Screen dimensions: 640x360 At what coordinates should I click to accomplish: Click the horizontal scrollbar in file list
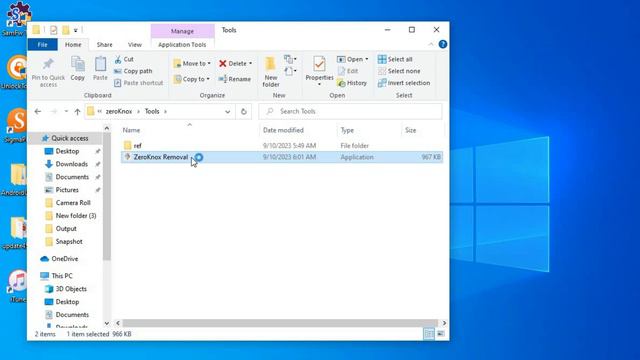click(280, 323)
